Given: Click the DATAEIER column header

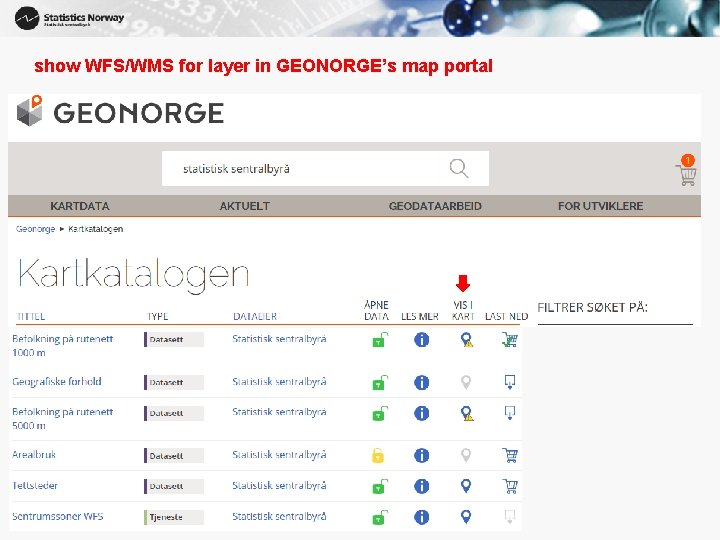Looking at the screenshot, I should (255, 316).
